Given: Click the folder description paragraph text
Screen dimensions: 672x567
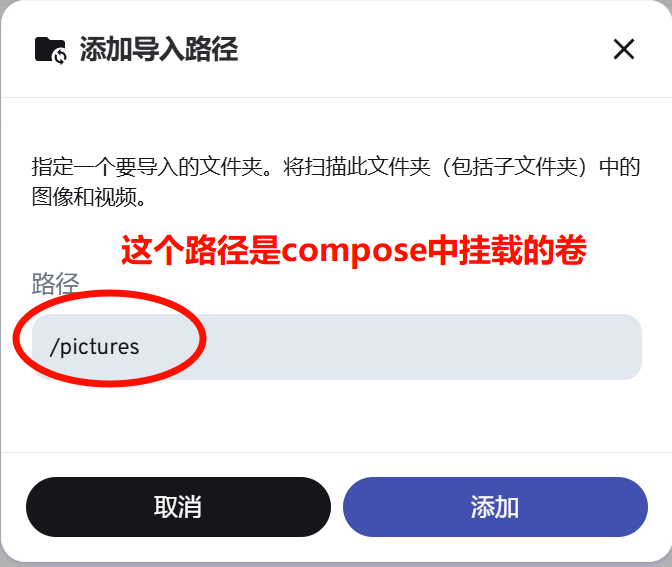Looking at the screenshot, I should (x=336, y=182).
